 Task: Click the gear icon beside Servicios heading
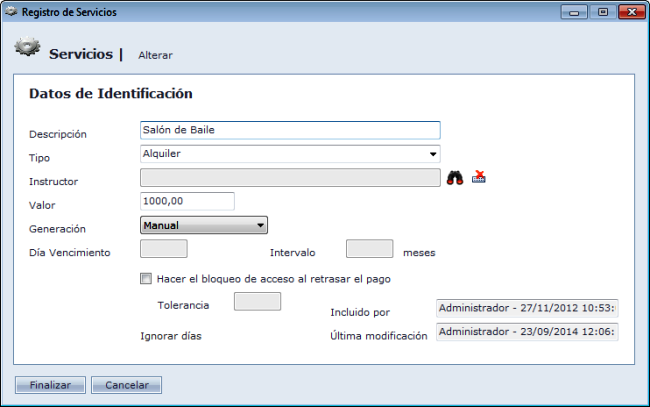click(28, 50)
